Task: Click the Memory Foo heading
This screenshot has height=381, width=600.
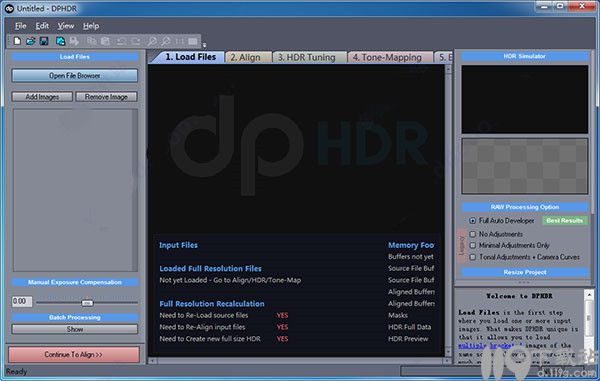Action: [x=411, y=245]
